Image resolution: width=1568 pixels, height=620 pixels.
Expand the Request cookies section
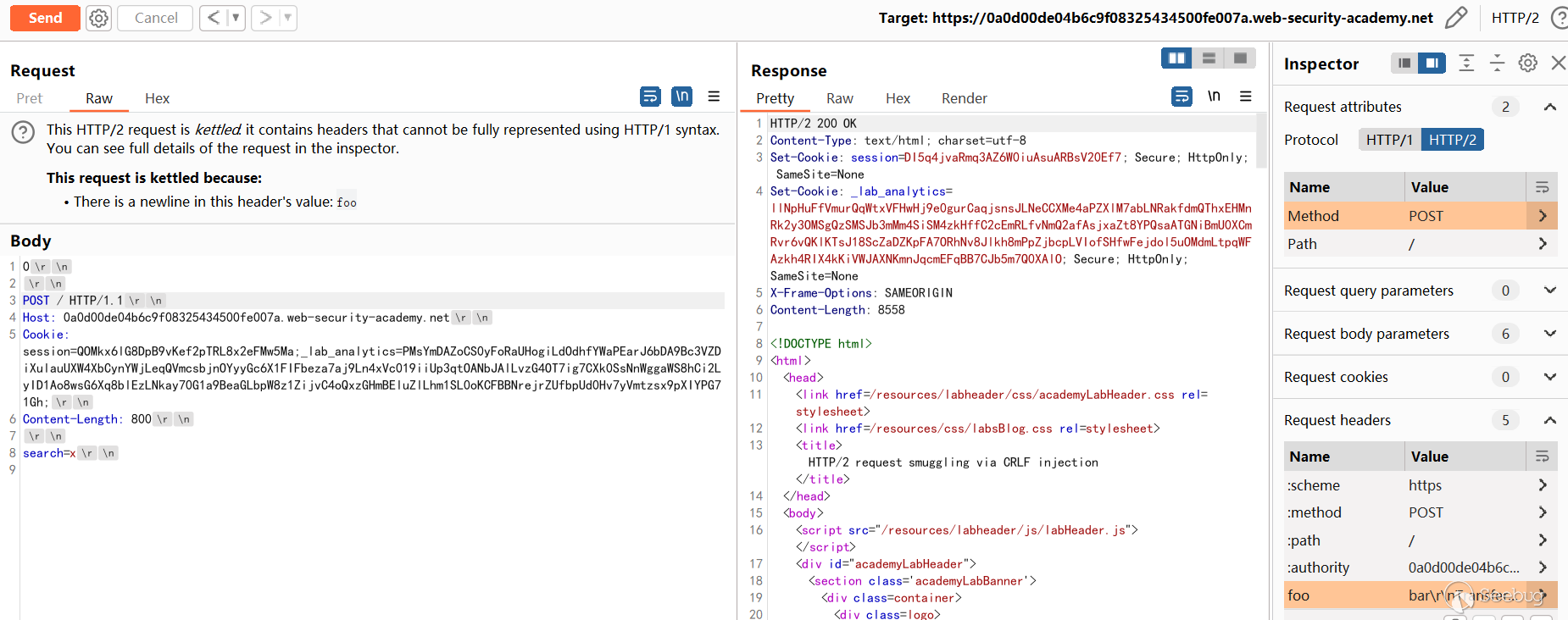[1549, 377]
